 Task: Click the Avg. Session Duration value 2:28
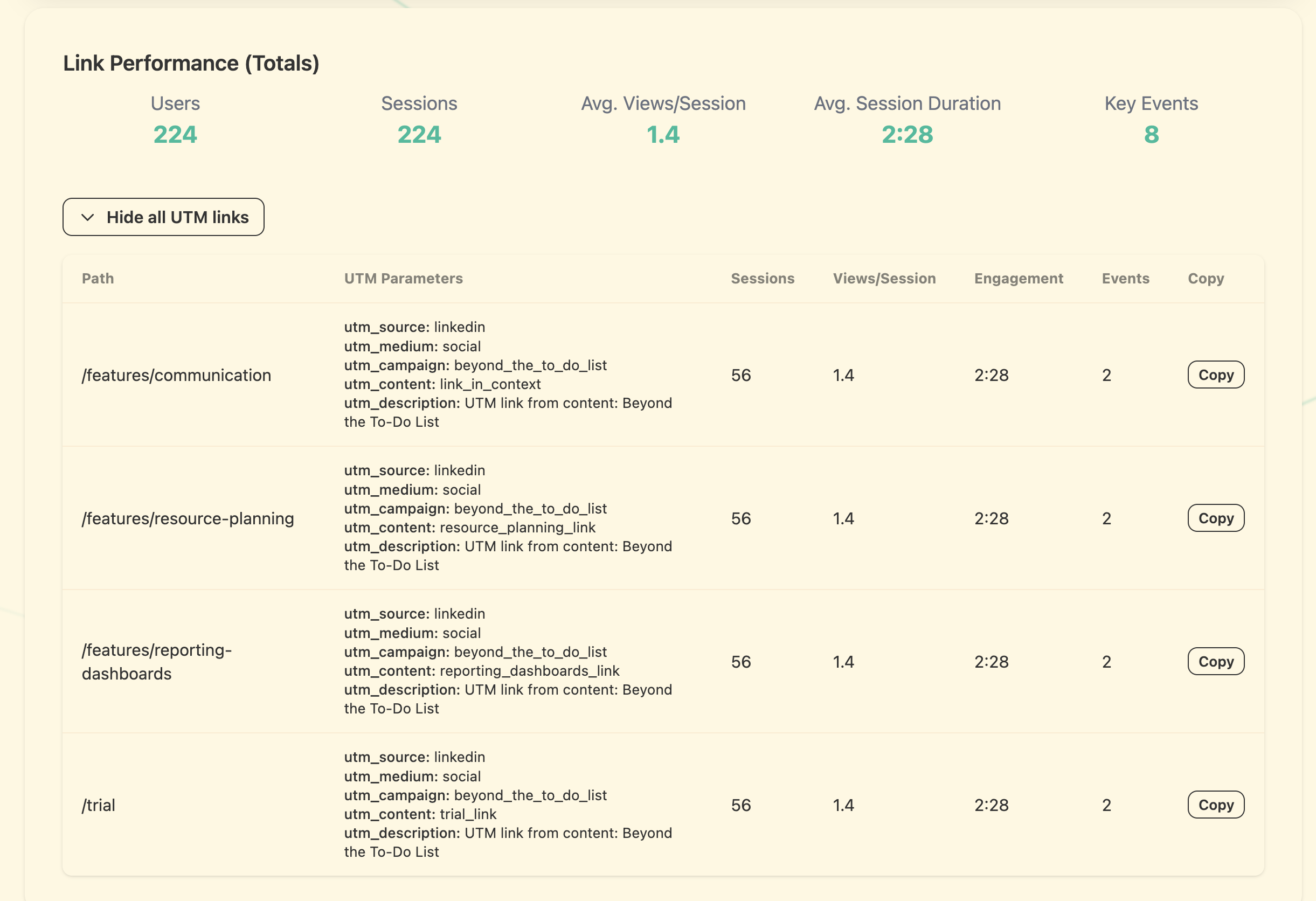(907, 135)
